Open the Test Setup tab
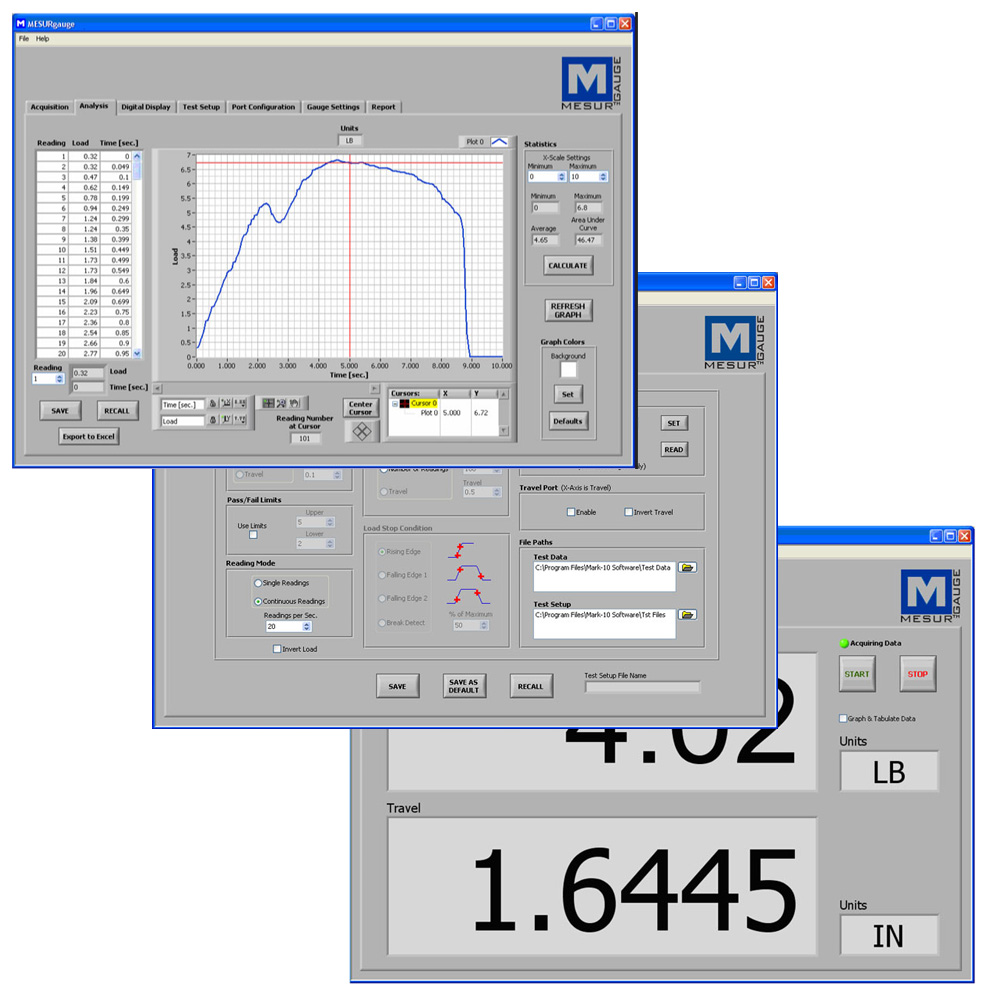1000x1000 pixels. 201,107
